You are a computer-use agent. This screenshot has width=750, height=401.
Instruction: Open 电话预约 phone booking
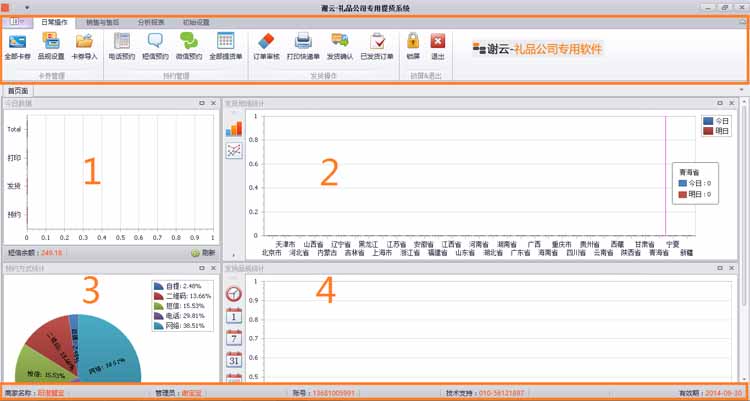click(122, 47)
